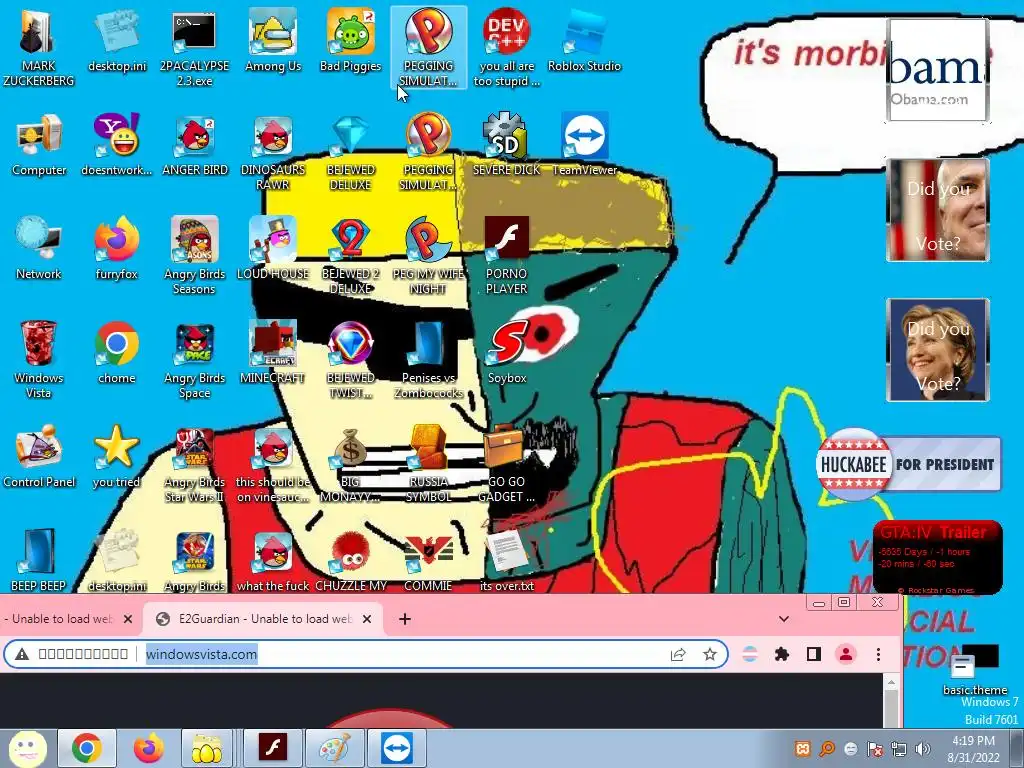Open the Angry Birds Space shortcut
1024x768 pixels.
pyautogui.click(x=195, y=359)
